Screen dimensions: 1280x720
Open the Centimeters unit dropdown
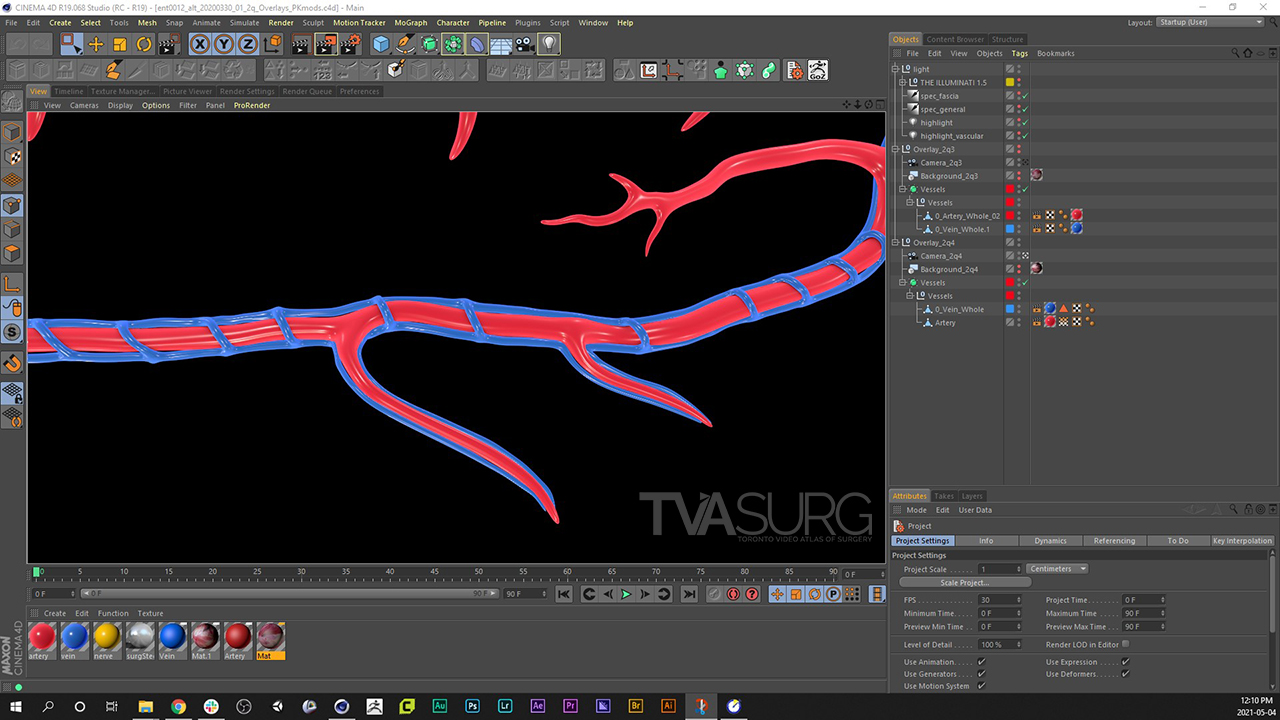[1058, 569]
